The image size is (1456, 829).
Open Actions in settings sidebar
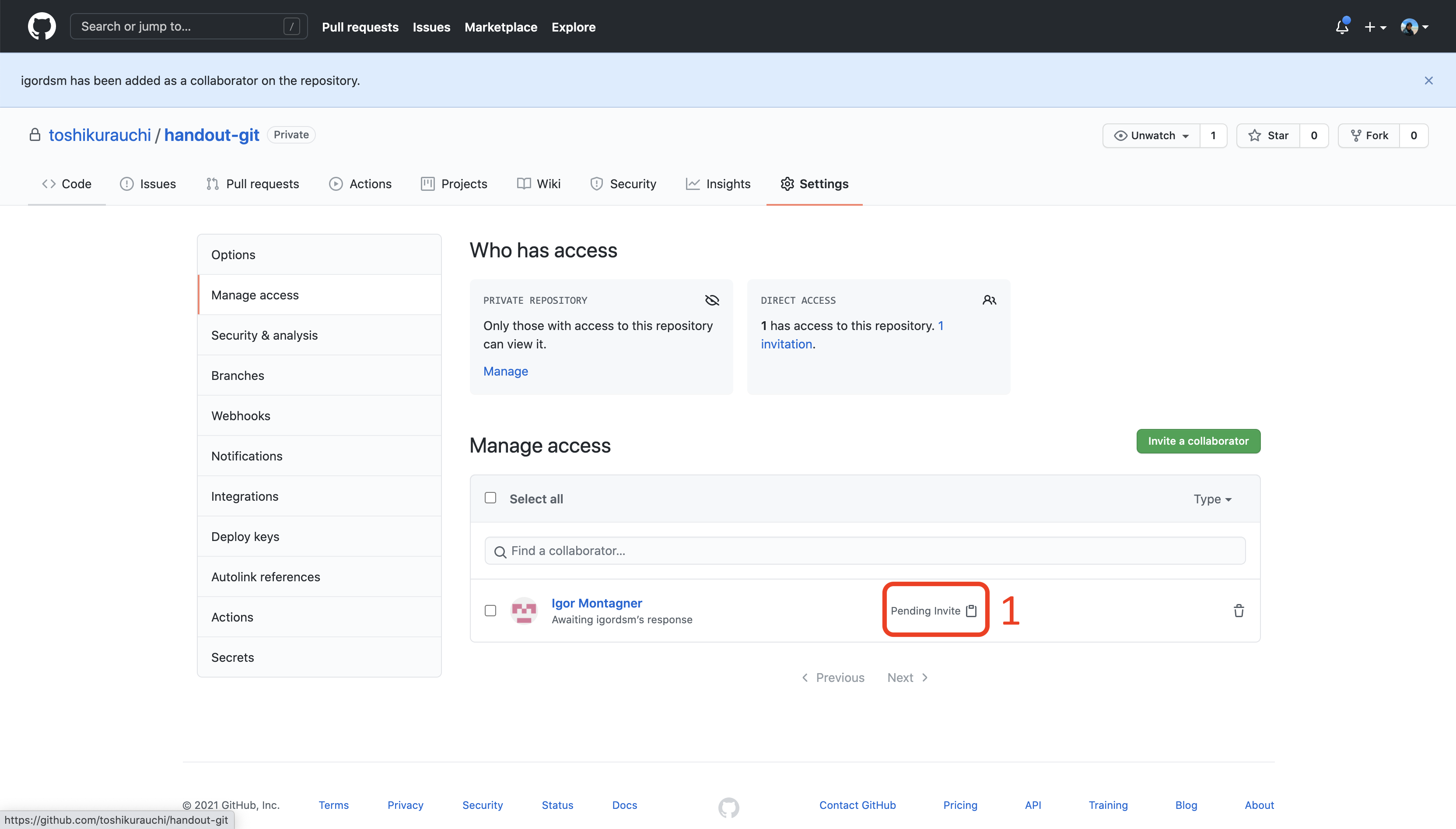[319, 617]
